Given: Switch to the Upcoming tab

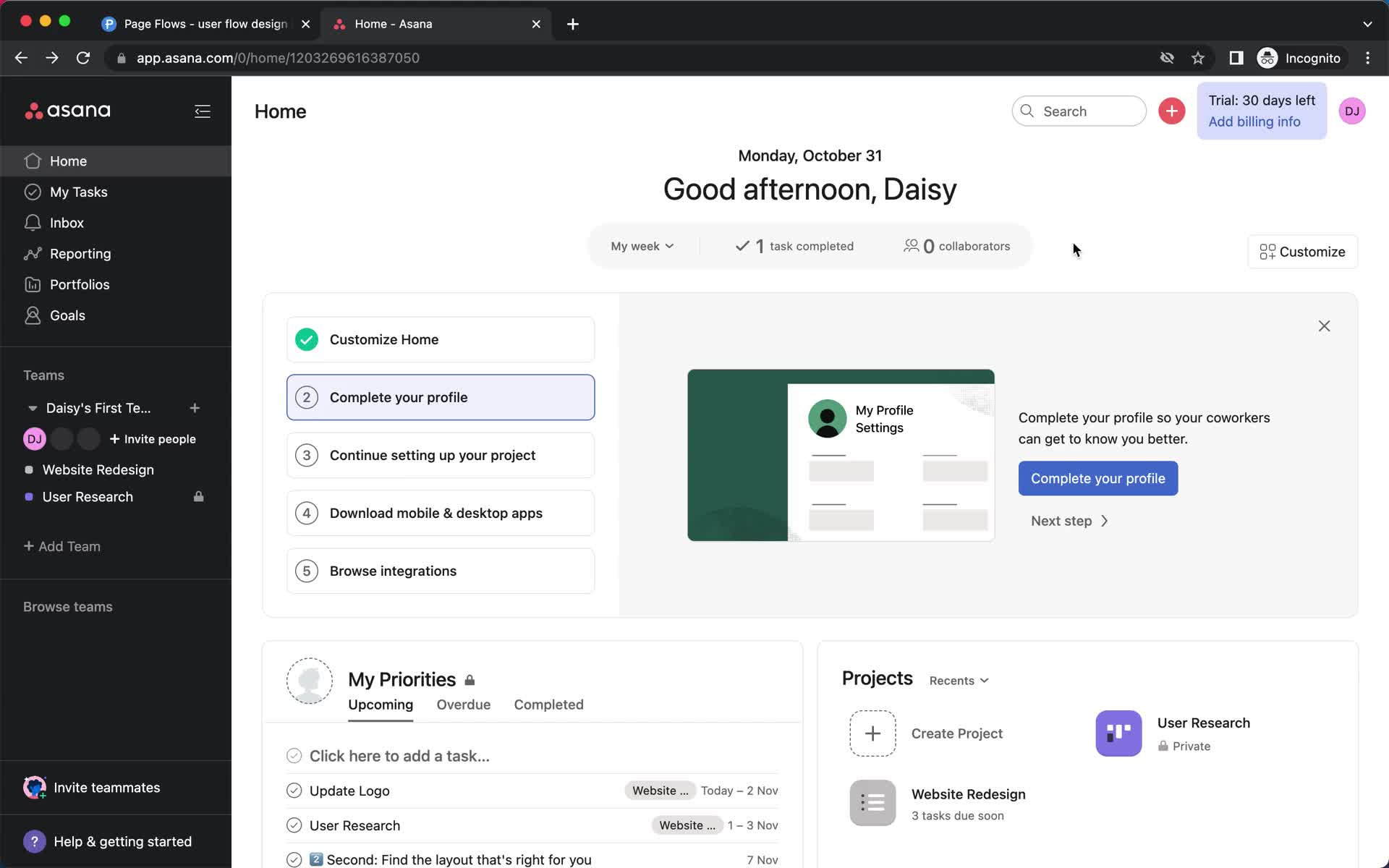Looking at the screenshot, I should pos(381,705).
